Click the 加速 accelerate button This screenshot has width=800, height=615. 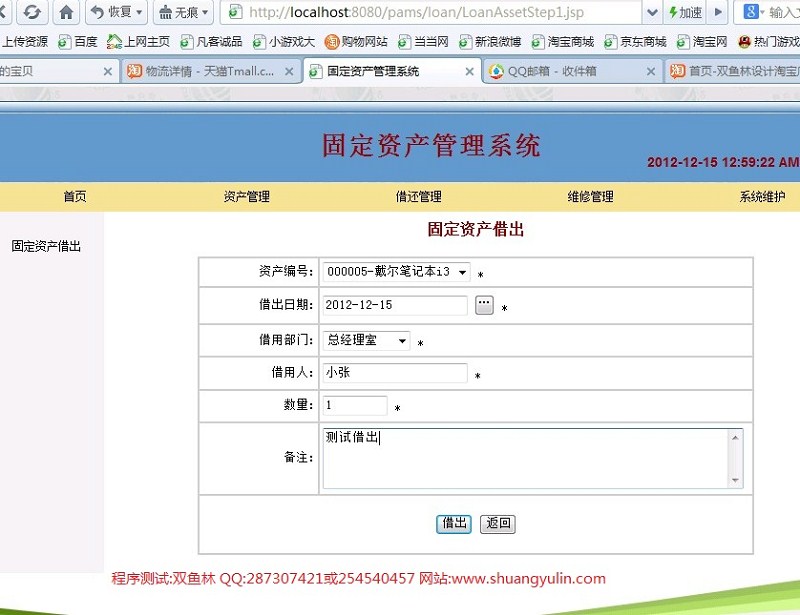pyautogui.click(x=685, y=12)
